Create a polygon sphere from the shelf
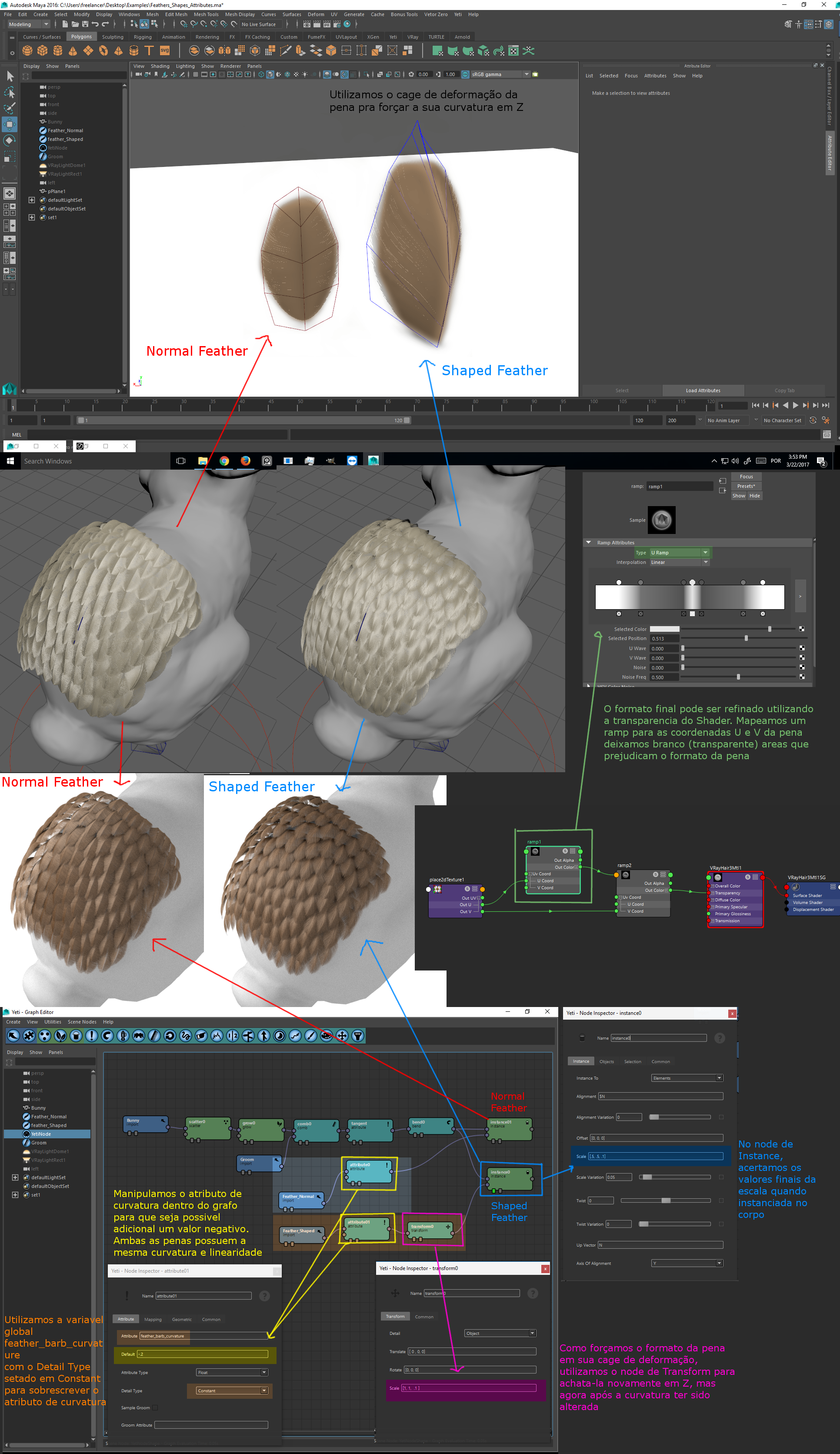This screenshot has height=1454, width=840. [27, 51]
